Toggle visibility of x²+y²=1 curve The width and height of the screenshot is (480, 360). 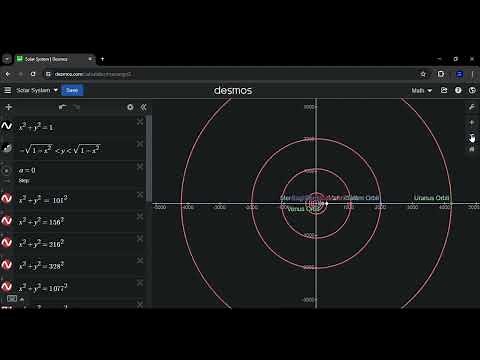[7, 126]
